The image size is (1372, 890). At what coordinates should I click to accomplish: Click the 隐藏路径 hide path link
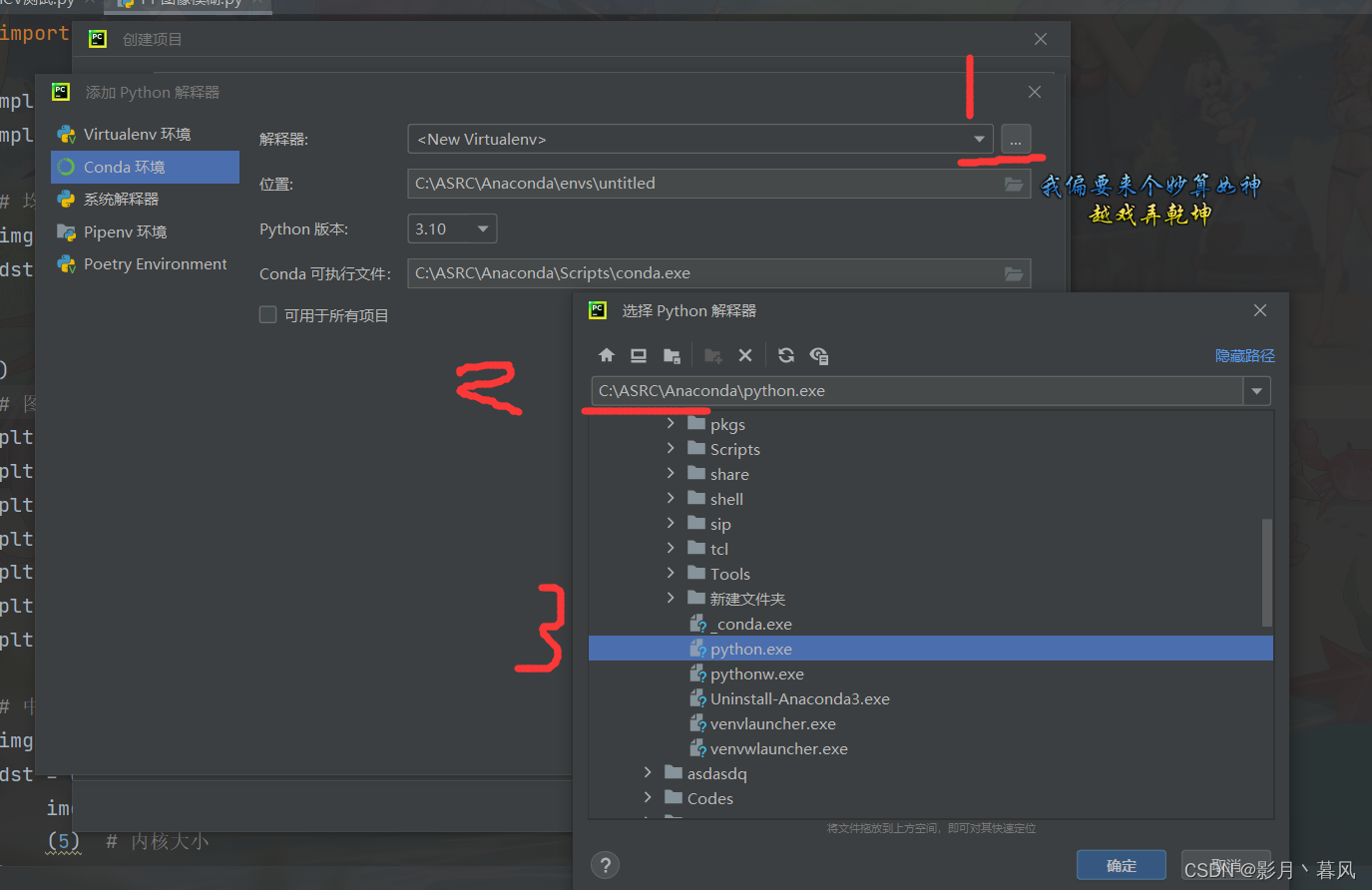(1245, 355)
